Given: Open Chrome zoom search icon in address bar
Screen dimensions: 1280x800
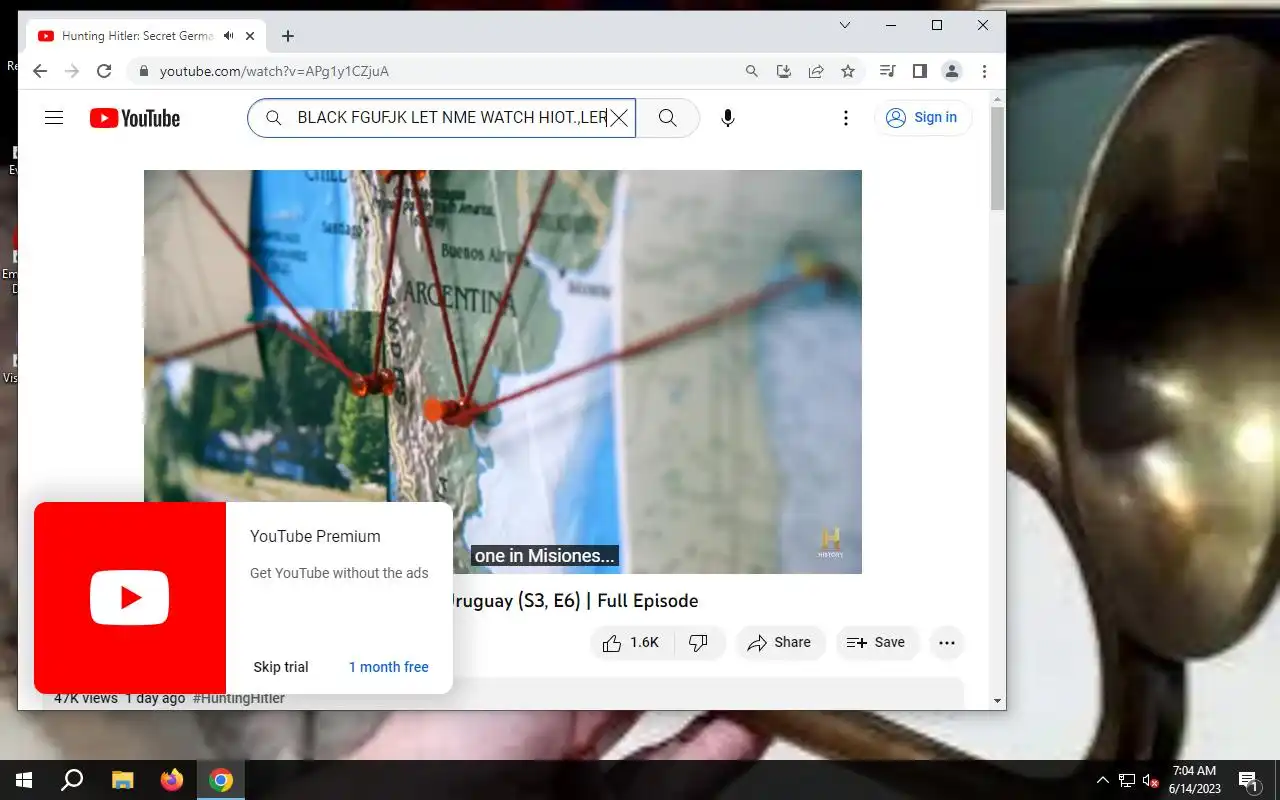Looking at the screenshot, I should point(752,71).
